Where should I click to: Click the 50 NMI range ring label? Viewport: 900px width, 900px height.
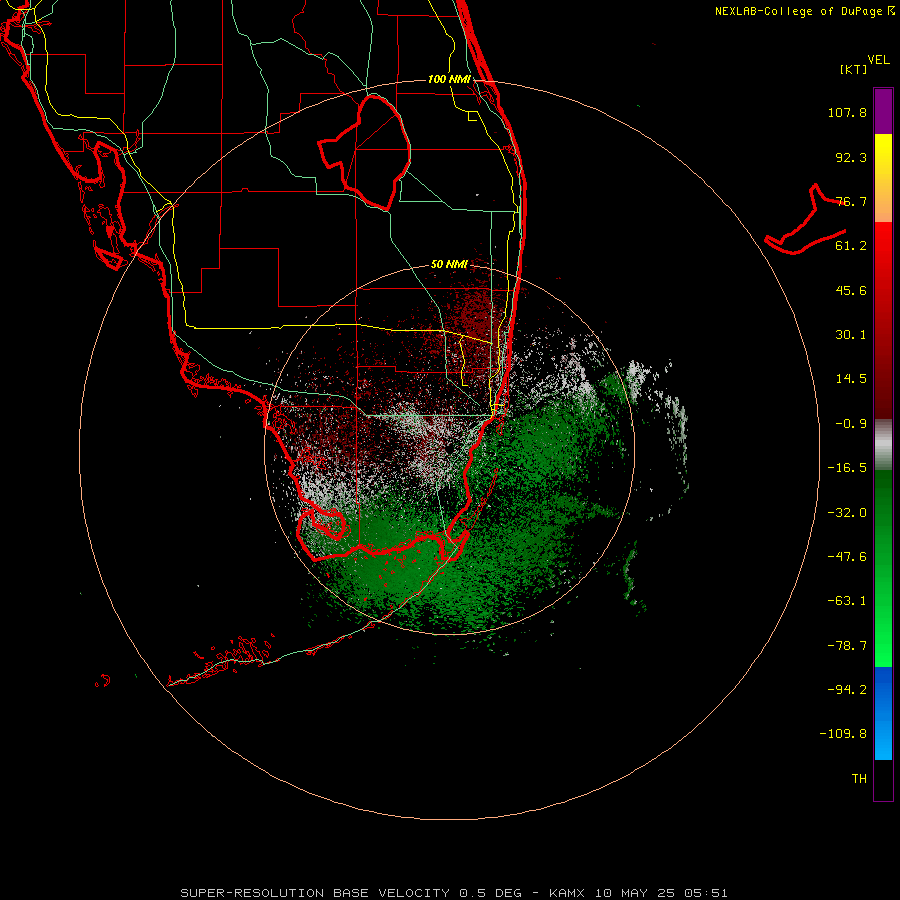[x=449, y=265]
